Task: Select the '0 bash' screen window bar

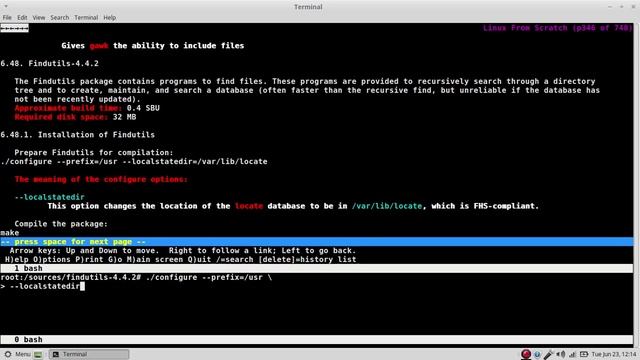Action: 317,340
